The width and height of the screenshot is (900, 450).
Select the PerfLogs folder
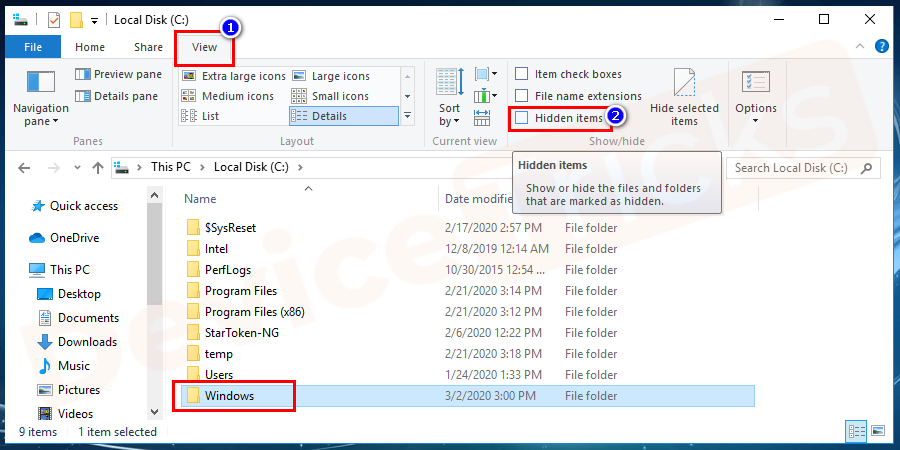click(219, 270)
